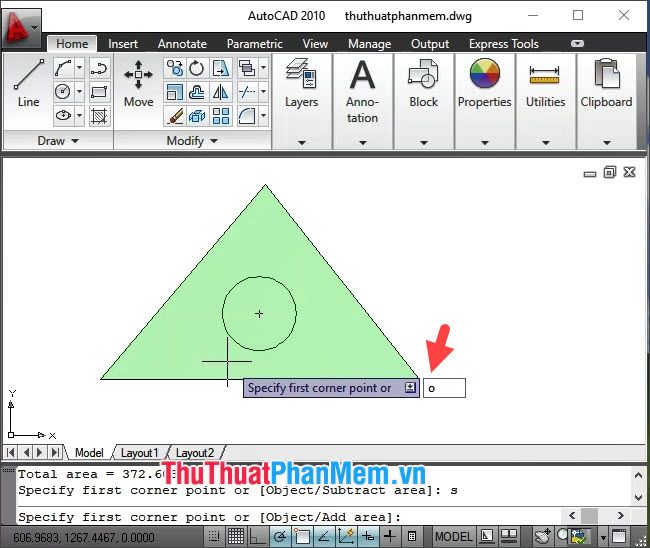Viewport: 650px width, 548px height.
Task: Switch to the Annotate ribbon tab
Action: pos(182,44)
